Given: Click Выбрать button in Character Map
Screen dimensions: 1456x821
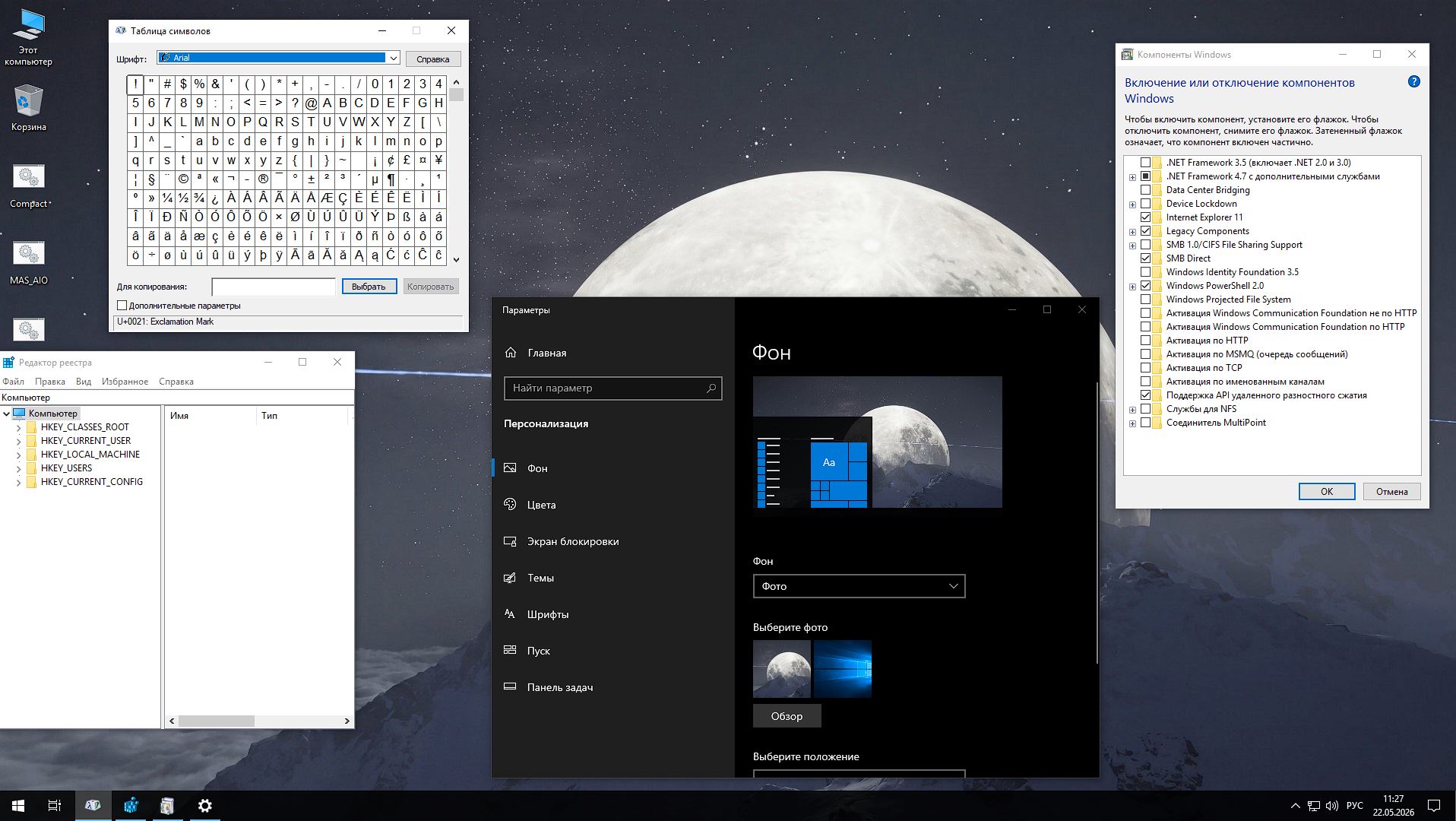Looking at the screenshot, I should pos(369,287).
